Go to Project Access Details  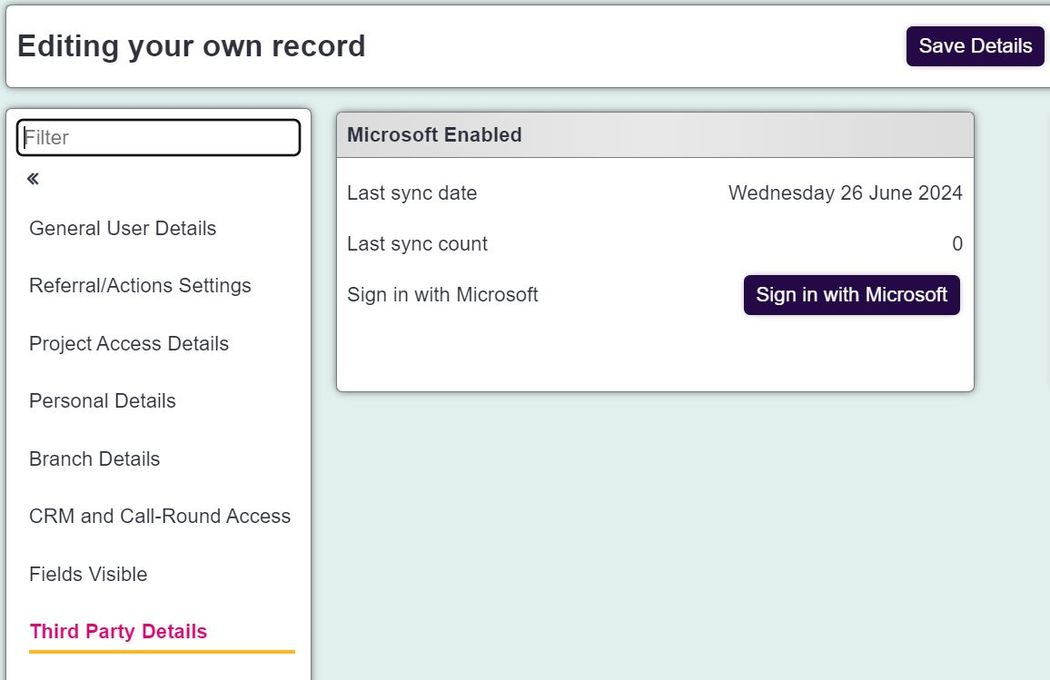pos(129,344)
